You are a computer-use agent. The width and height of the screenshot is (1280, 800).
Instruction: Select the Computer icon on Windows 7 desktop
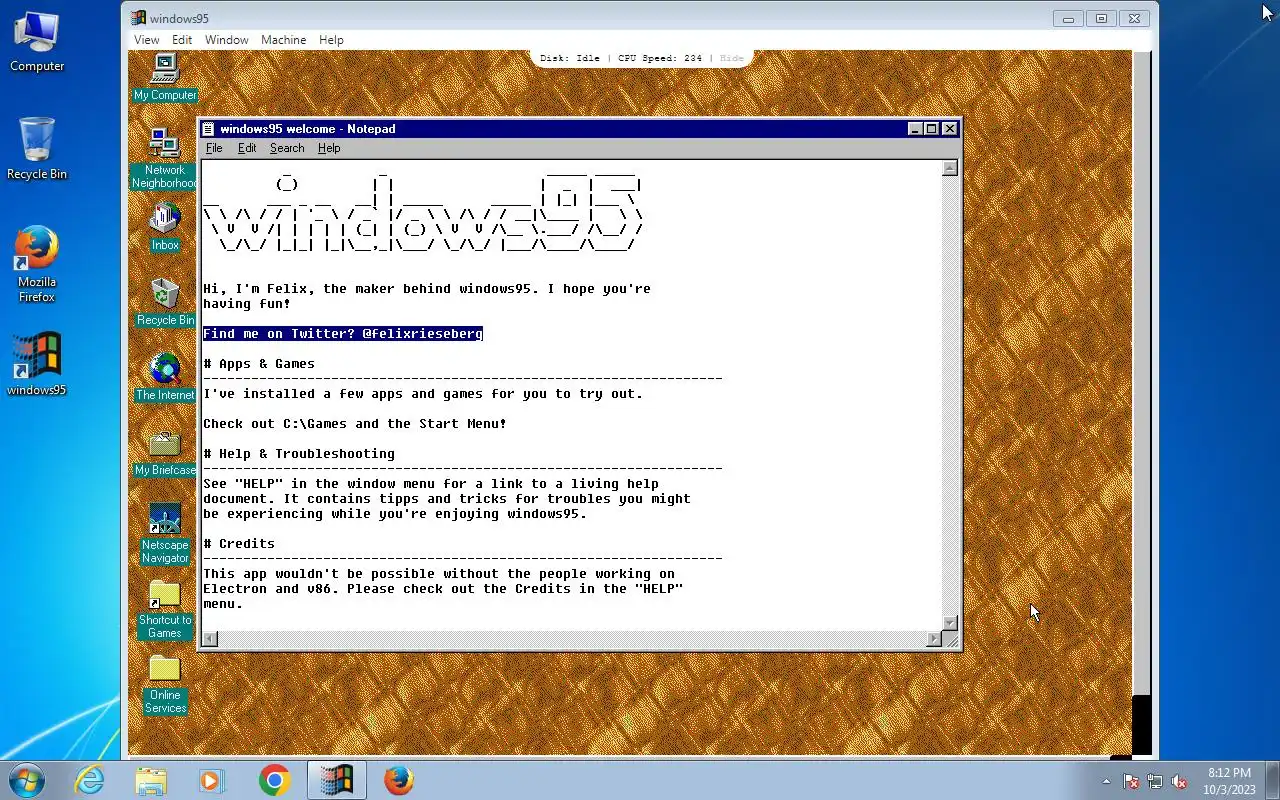pyautogui.click(x=37, y=42)
